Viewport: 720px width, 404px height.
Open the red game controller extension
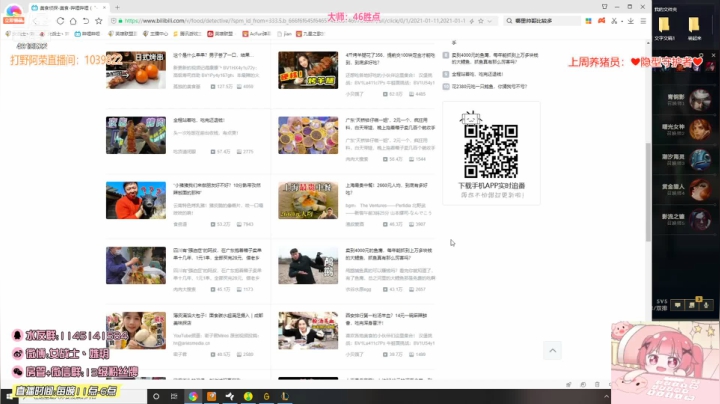[601, 21]
